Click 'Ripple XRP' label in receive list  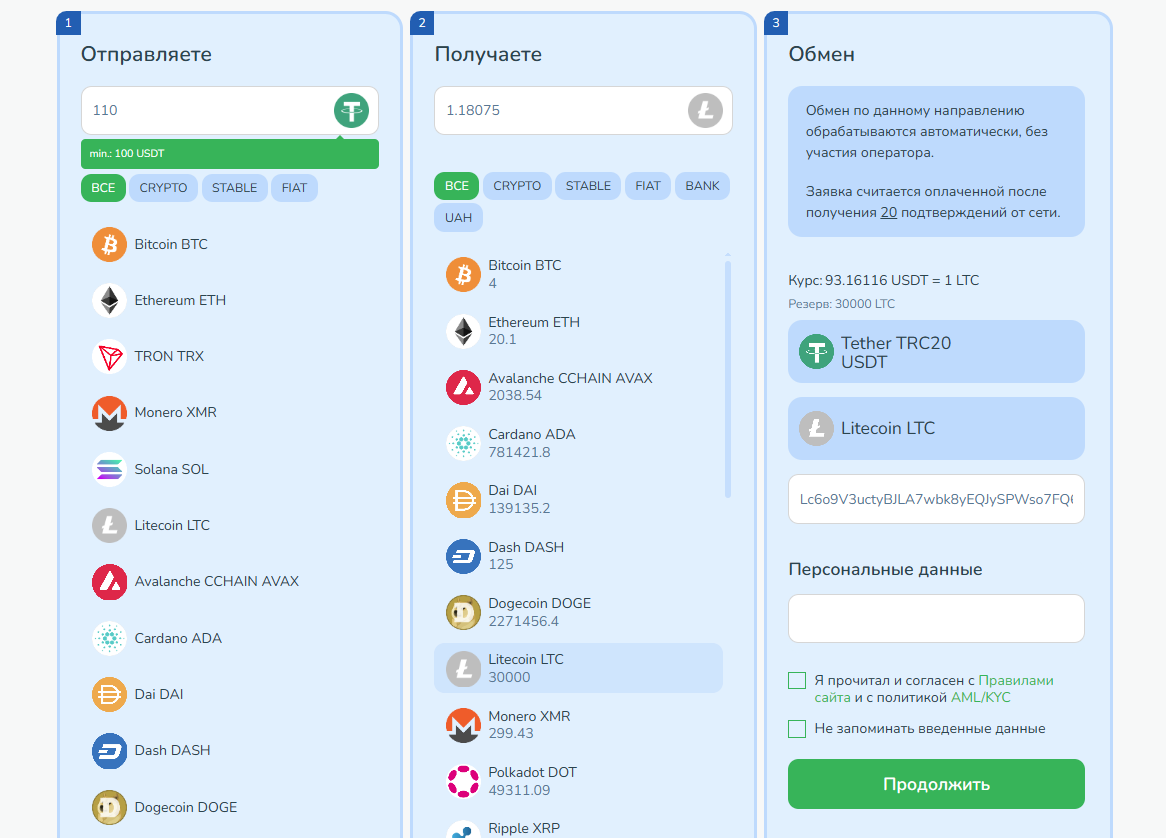[x=524, y=828]
